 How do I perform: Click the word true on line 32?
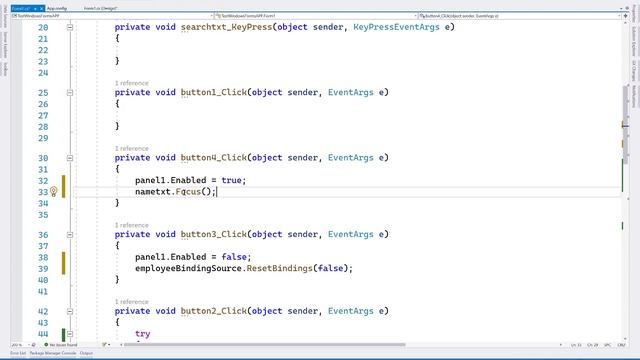(231, 180)
